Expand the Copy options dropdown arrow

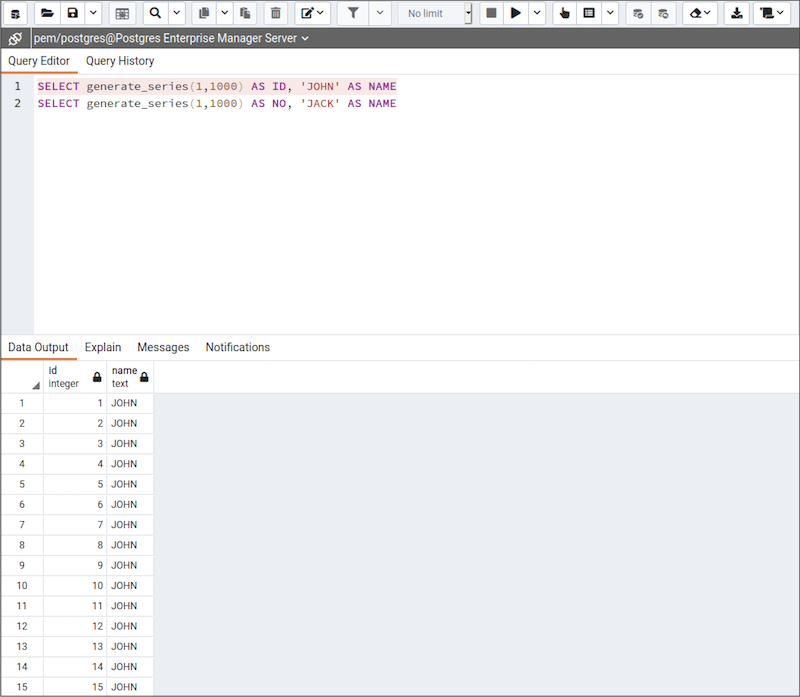(x=224, y=13)
